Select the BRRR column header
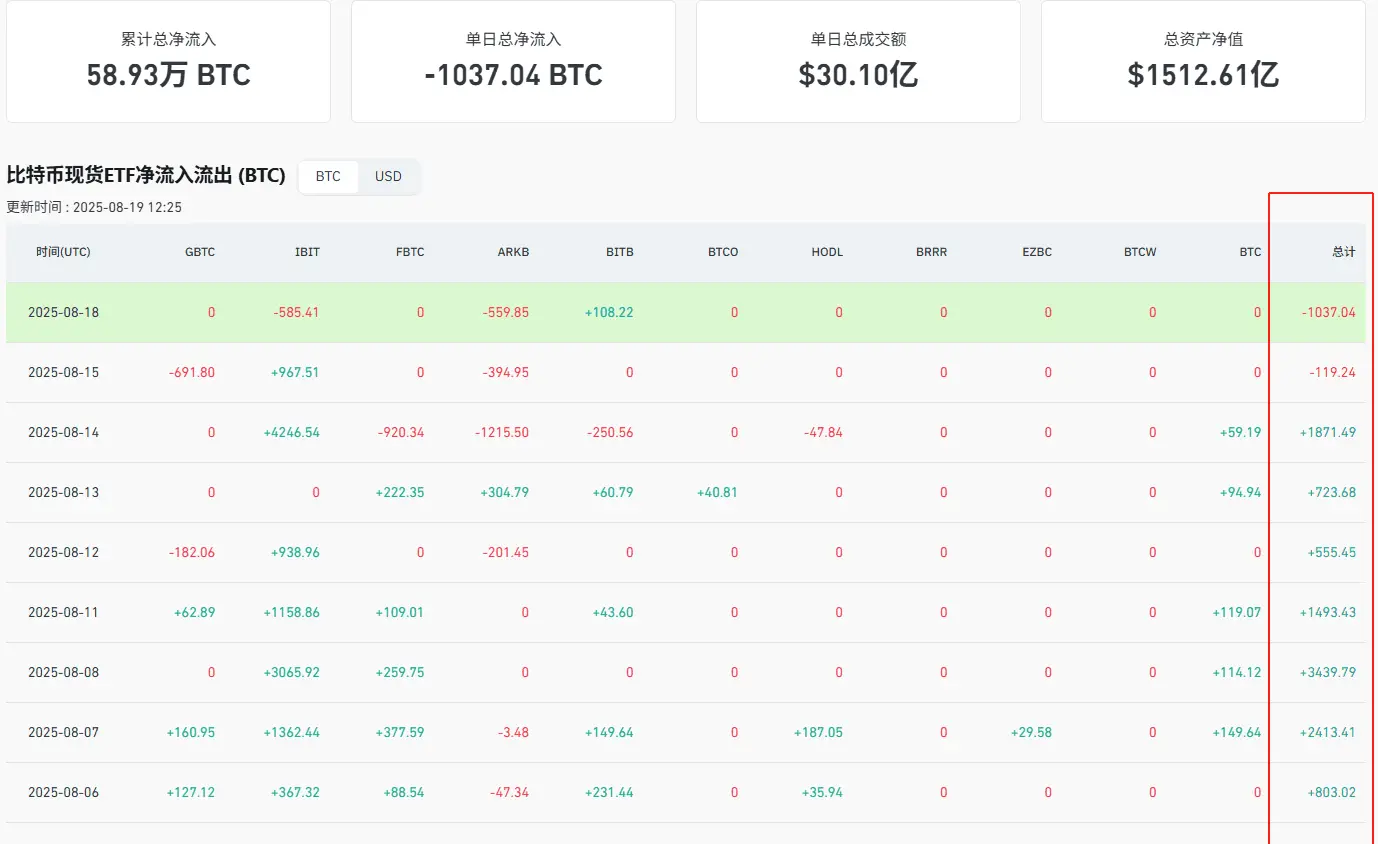 pos(932,252)
